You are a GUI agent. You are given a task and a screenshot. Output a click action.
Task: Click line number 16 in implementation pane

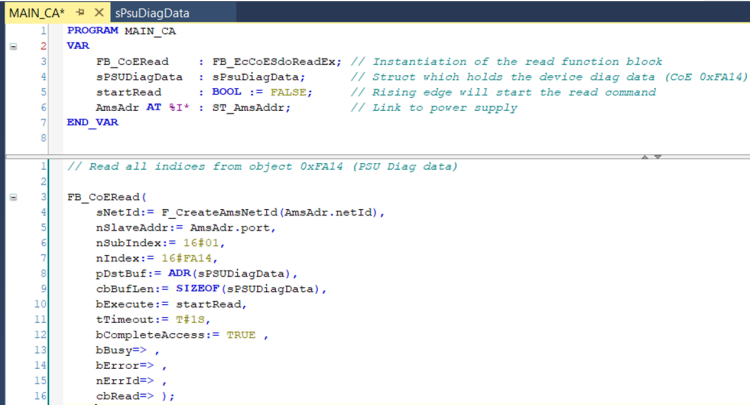40,396
